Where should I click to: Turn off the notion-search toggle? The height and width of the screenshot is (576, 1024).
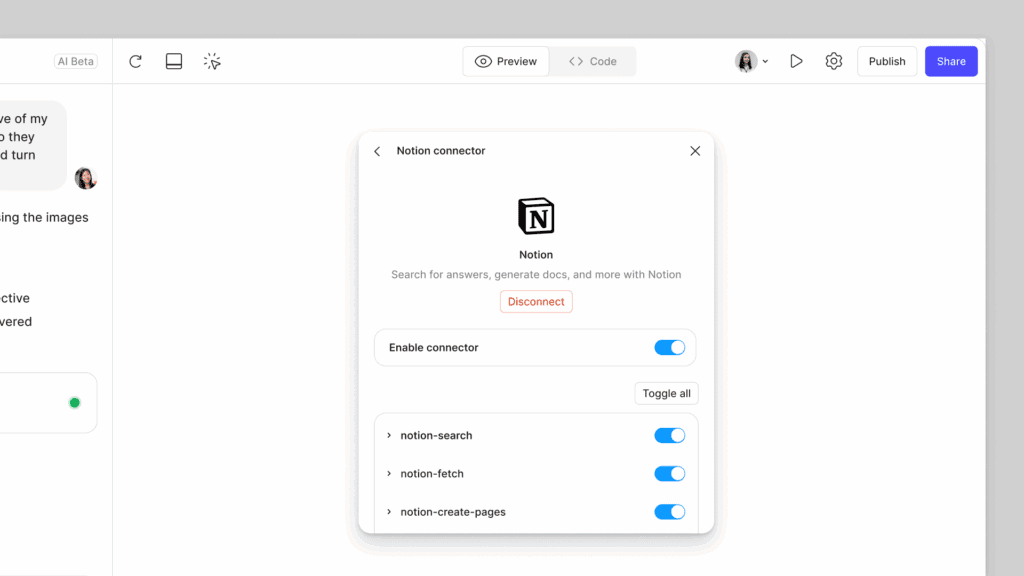click(x=670, y=435)
